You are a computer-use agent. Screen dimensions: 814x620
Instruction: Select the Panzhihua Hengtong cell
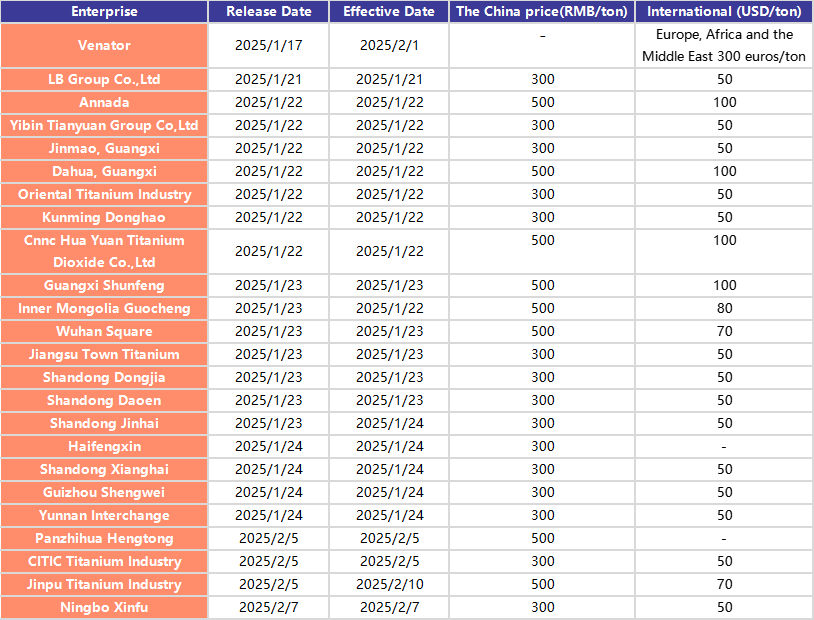pos(104,538)
